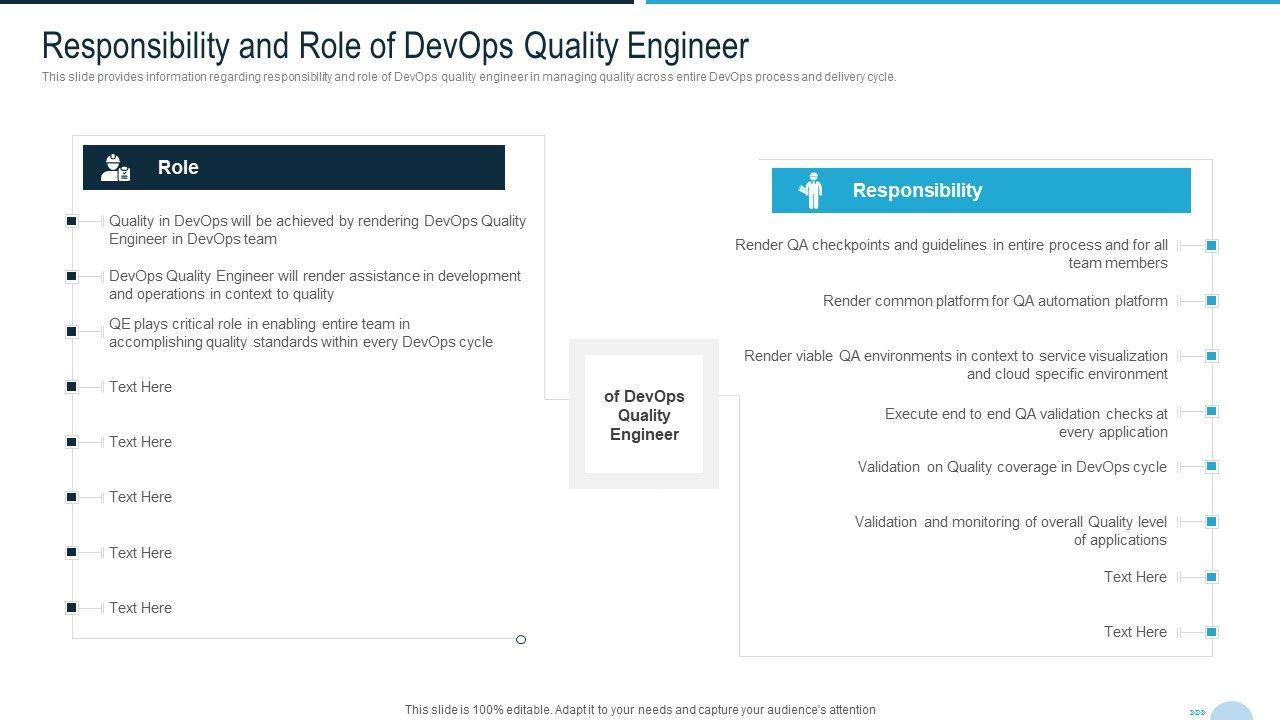Select the last 'Text Here' under Responsibility

1134,632
